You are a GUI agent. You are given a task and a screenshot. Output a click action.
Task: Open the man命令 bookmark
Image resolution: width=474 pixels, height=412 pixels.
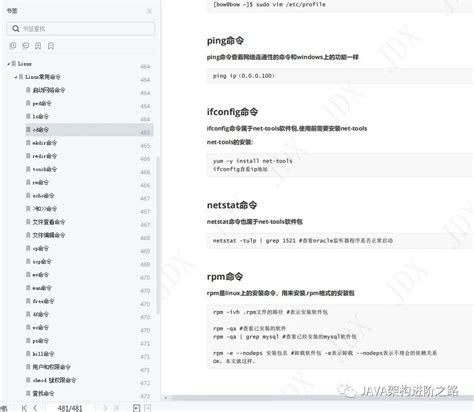42,288
